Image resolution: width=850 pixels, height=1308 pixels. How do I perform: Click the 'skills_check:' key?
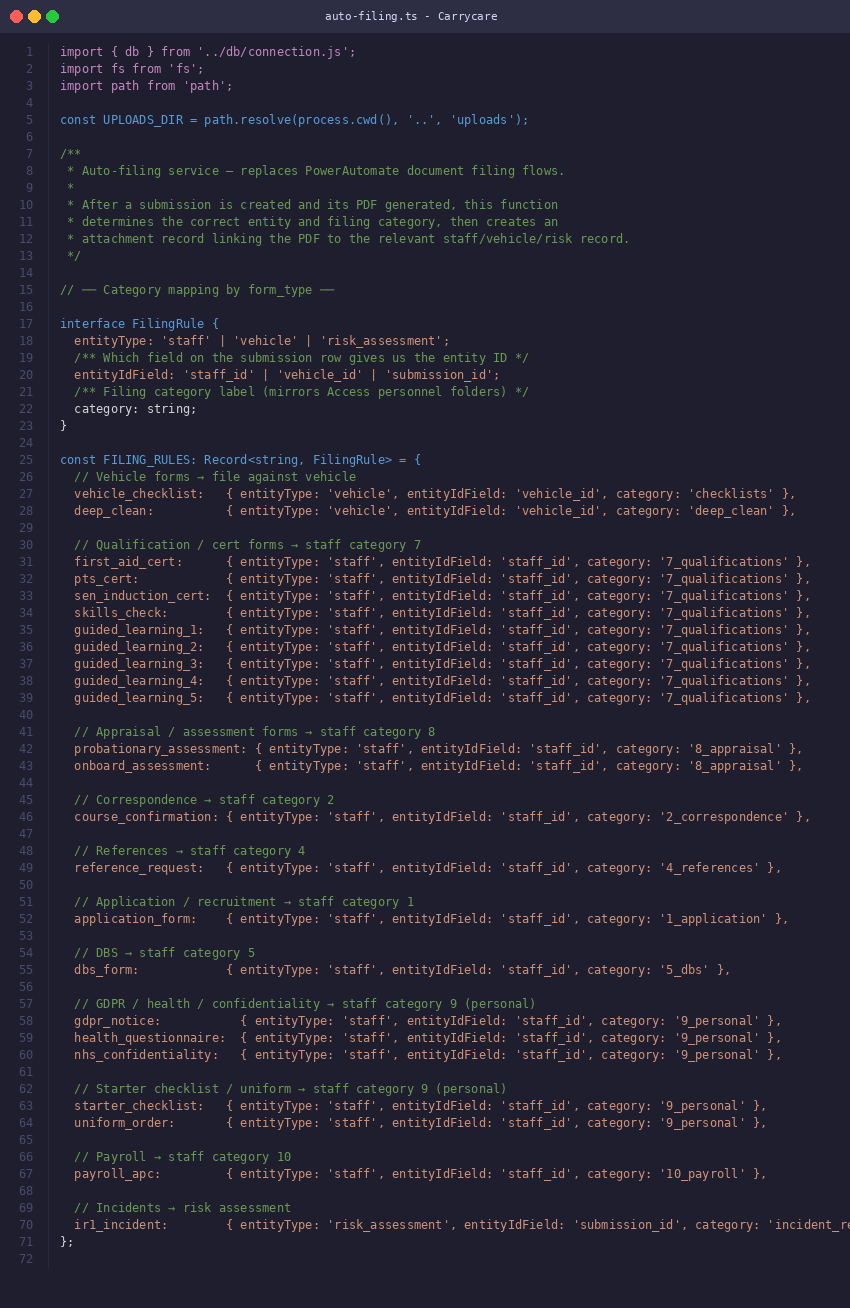121,612
